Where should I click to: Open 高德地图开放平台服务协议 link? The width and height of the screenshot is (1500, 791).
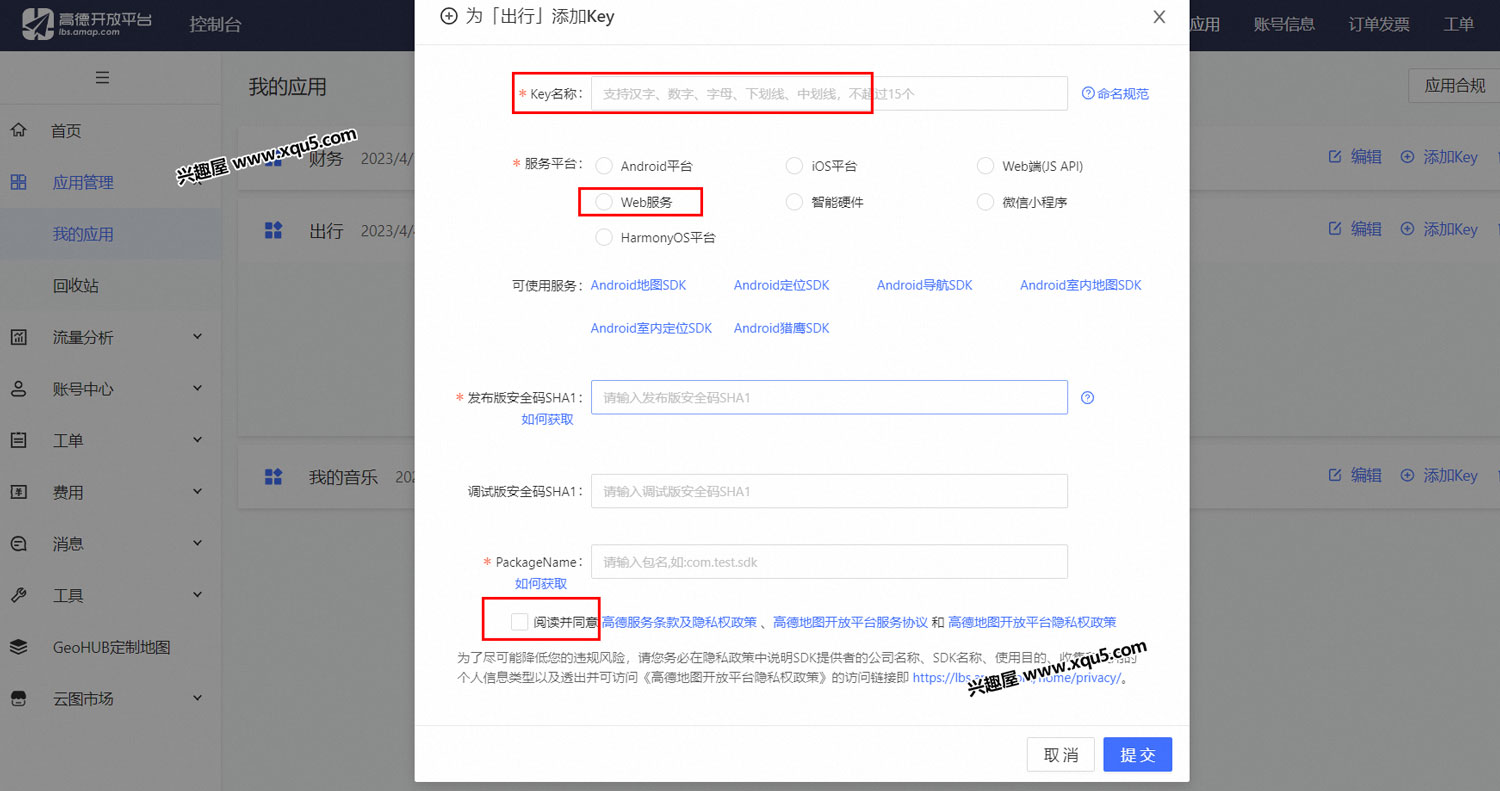(x=850, y=622)
